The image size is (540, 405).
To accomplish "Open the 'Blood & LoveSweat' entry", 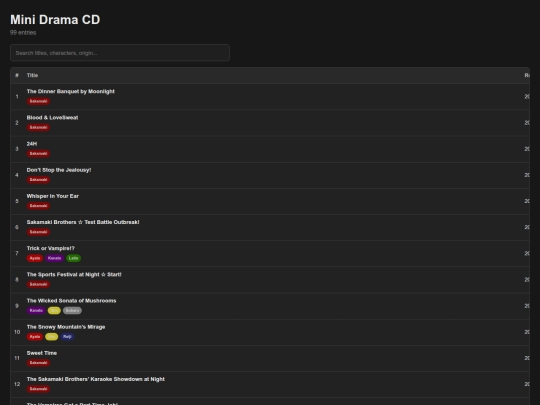I will (52, 117).
